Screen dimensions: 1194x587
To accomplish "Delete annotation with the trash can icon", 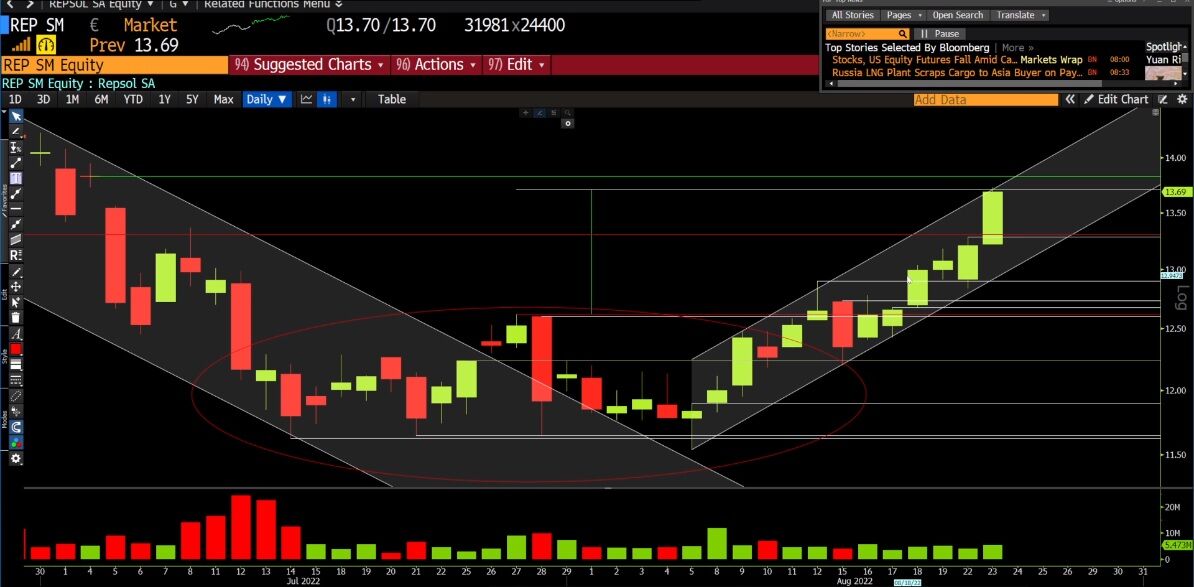I will point(16,317).
